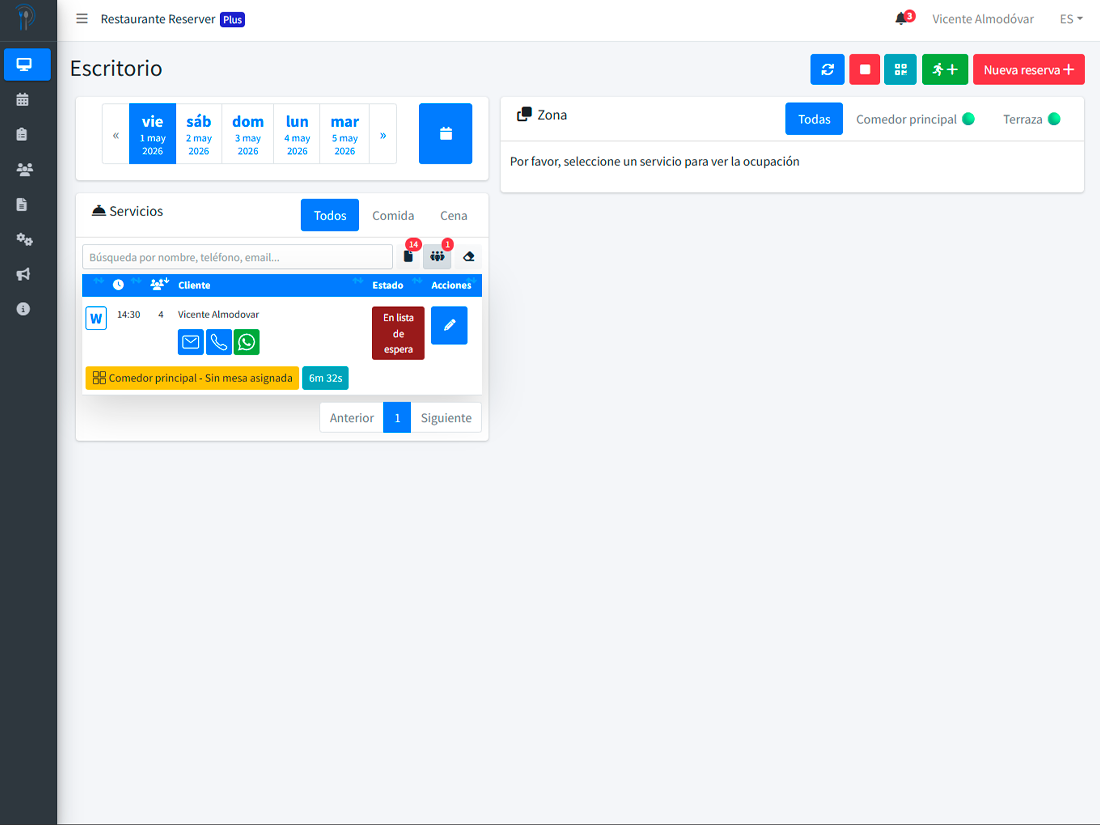Image resolution: width=1100 pixels, height=825 pixels.
Task: Email Vicente Almodovar via envelope icon
Action: [x=191, y=342]
